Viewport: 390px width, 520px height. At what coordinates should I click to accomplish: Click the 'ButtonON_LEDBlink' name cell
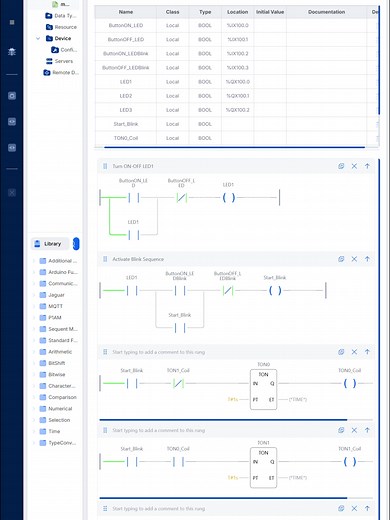(x=126, y=53)
